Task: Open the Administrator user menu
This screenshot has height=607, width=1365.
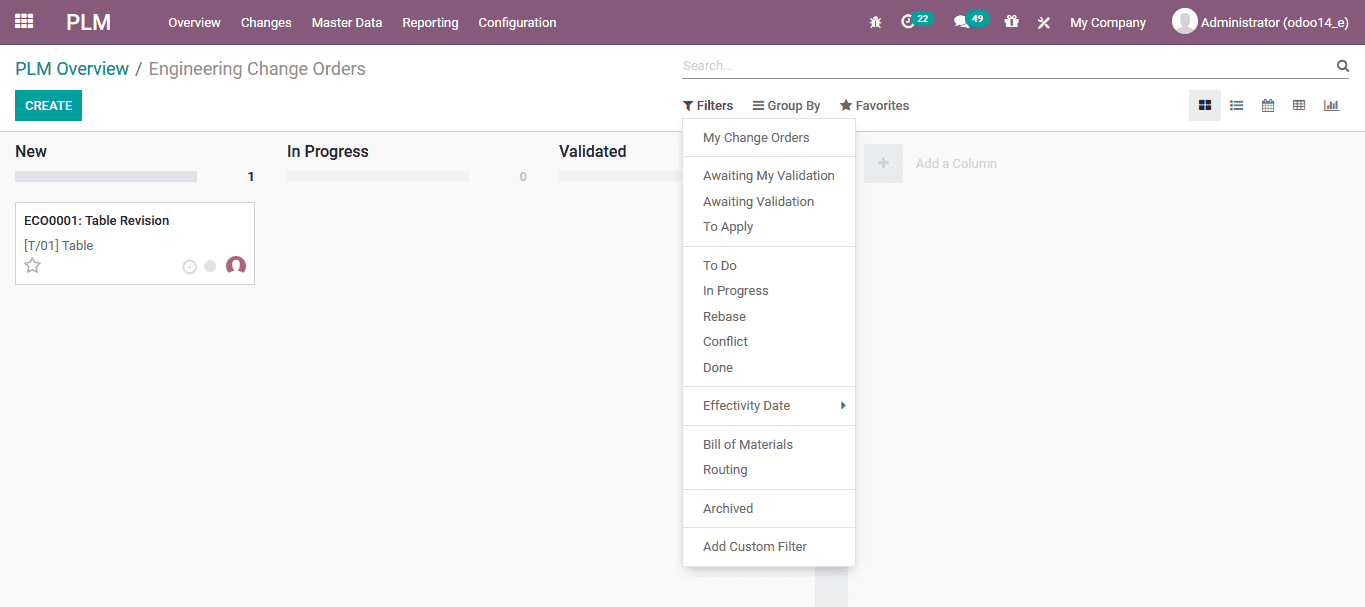Action: point(1260,22)
